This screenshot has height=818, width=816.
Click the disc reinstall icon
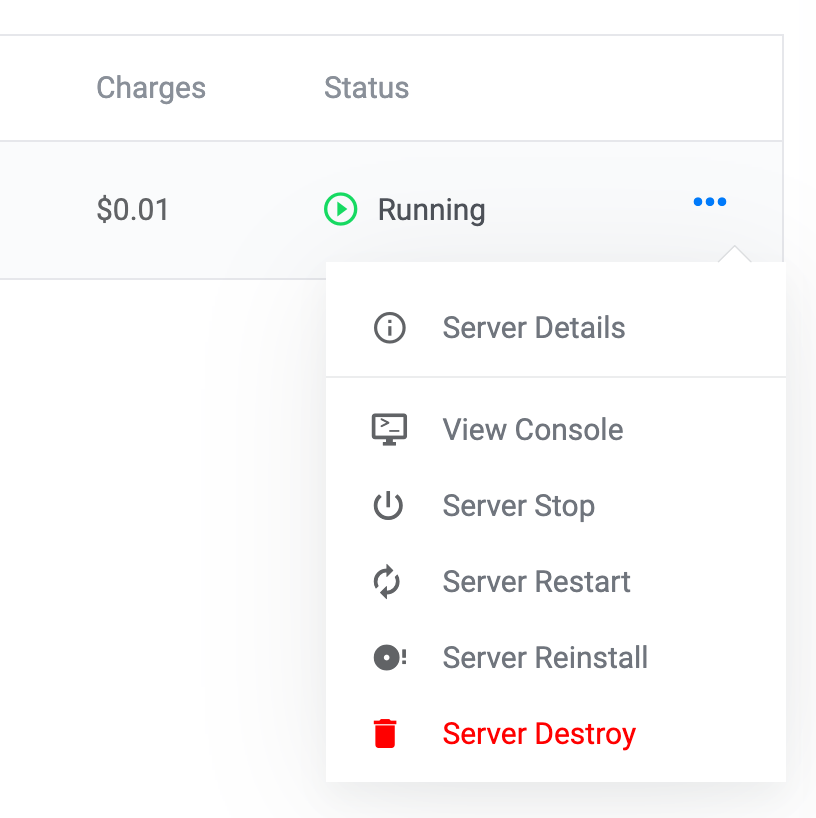click(390, 657)
